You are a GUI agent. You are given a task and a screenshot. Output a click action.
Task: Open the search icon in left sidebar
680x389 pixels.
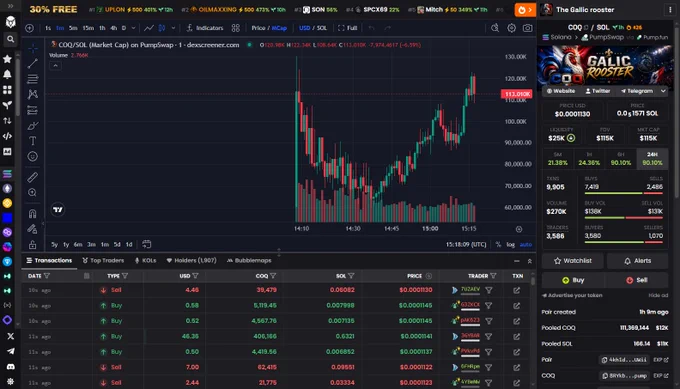point(10,39)
